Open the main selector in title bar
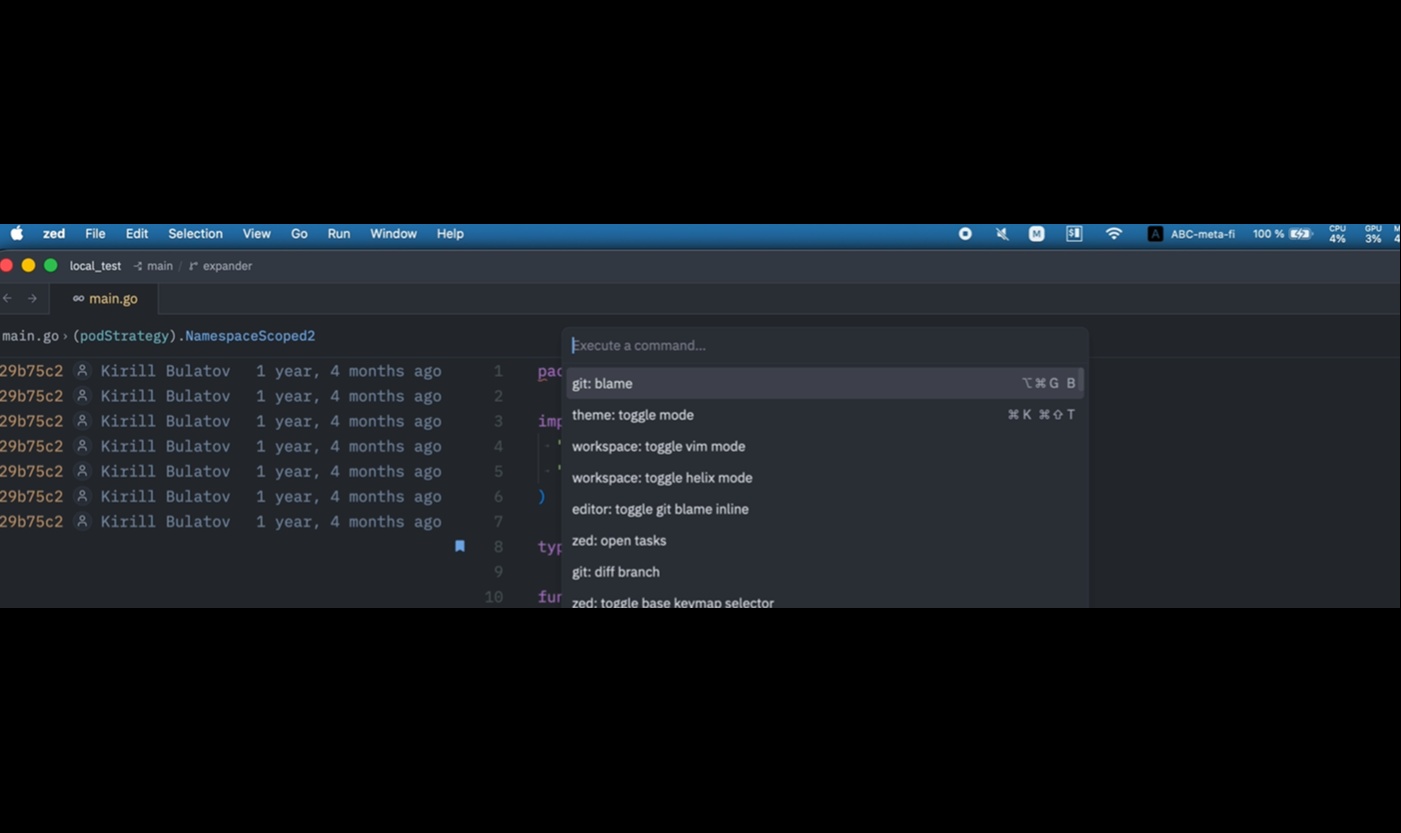This screenshot has width=1401, height=833. tap(153, 266)
